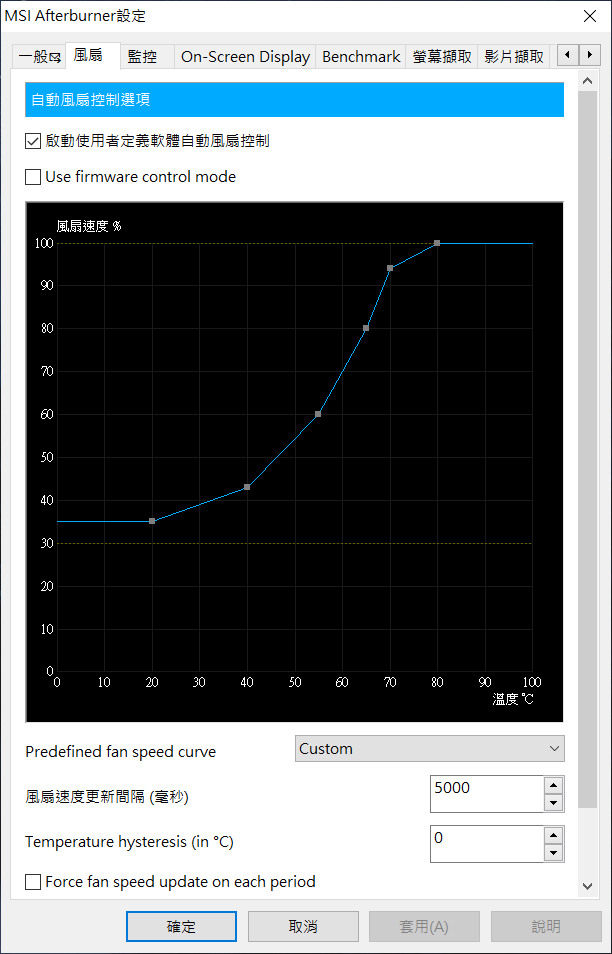Click the 溫度 ℃ axis label

click(513, 700)
